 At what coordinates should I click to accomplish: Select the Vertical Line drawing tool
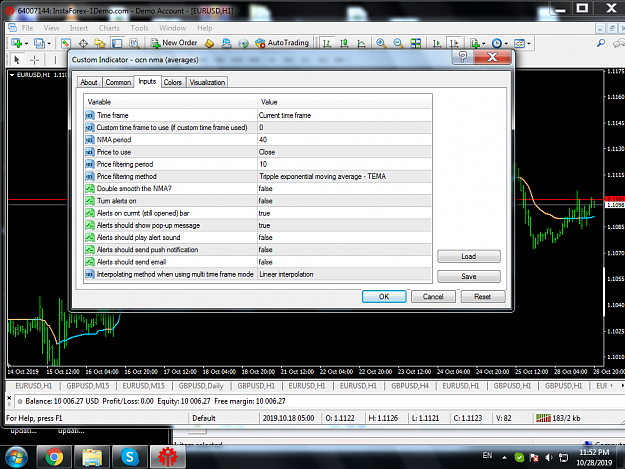coord(55,60)
